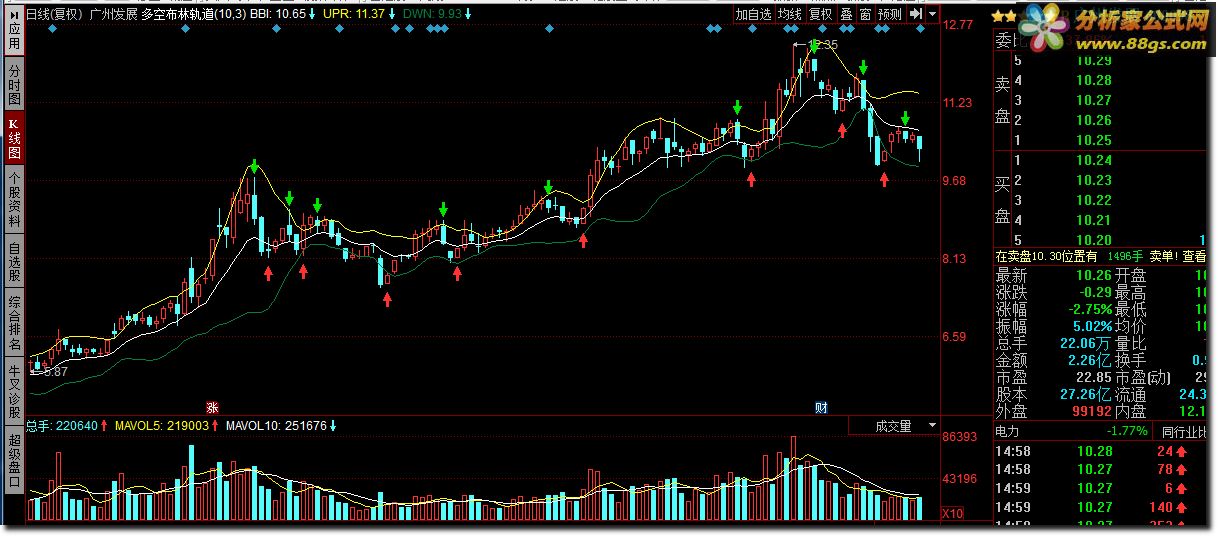Click the 卖盘 sell orders label
1218x536 pixels.
coord(1002,101)
